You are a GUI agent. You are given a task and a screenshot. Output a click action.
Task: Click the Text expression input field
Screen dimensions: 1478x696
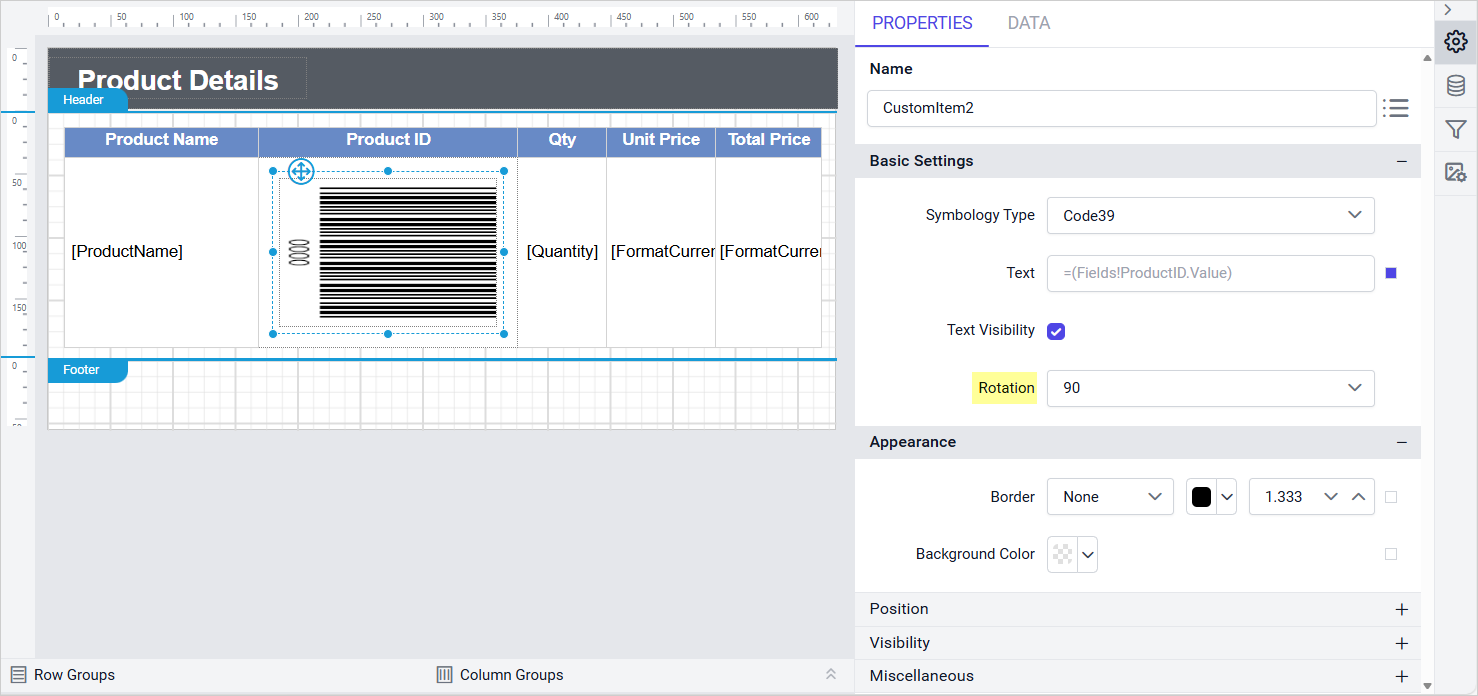tap(1210, 273)
